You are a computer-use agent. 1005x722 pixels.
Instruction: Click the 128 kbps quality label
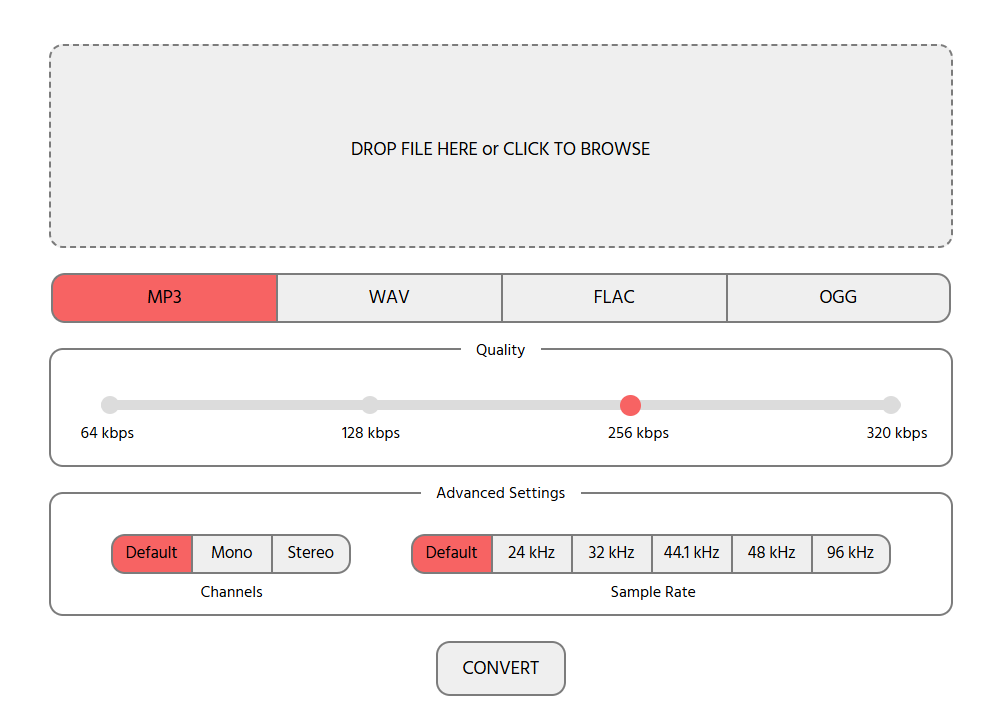370,433
